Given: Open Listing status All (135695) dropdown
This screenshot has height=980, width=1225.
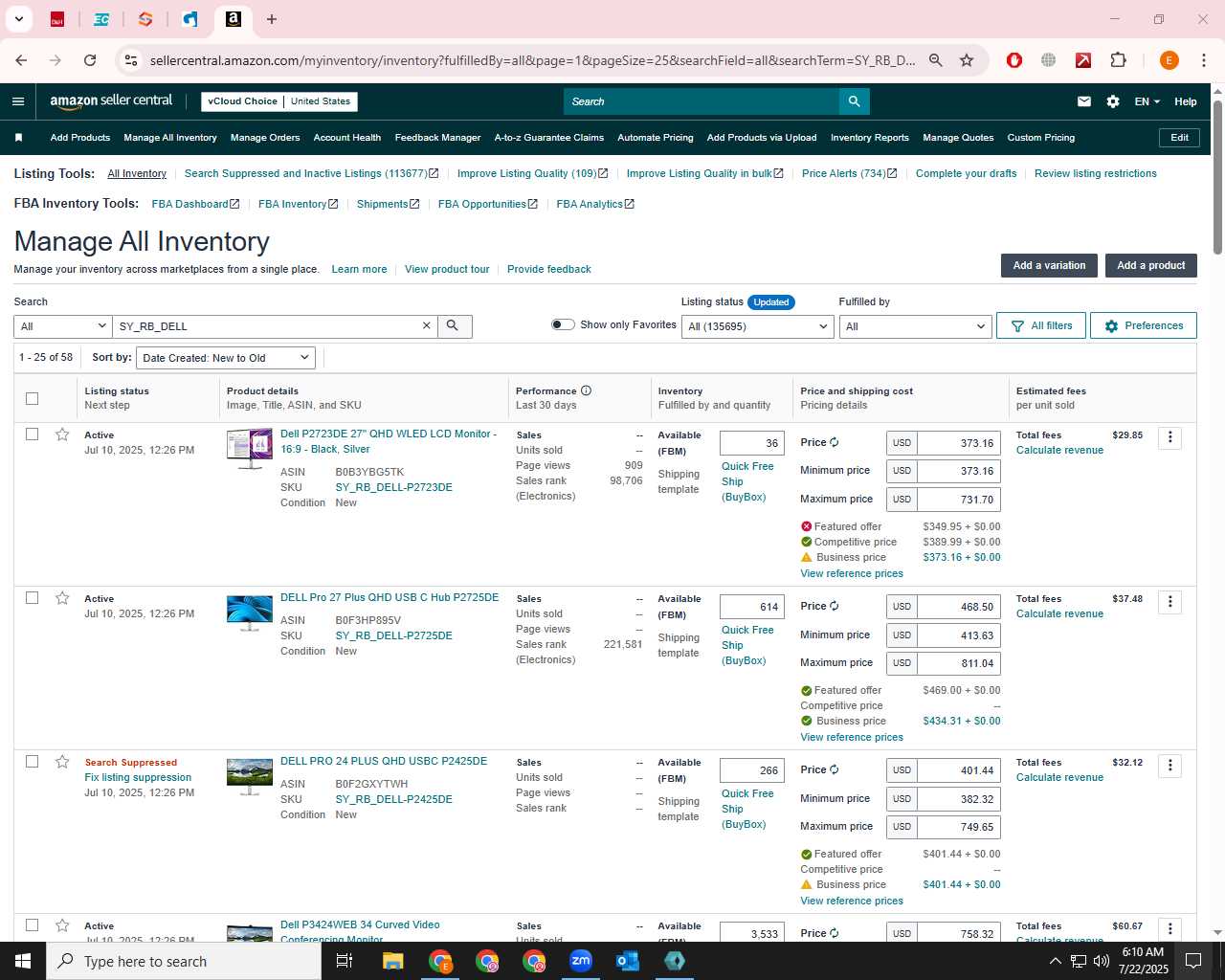Looking at the screenshot, I should (757, 326).
